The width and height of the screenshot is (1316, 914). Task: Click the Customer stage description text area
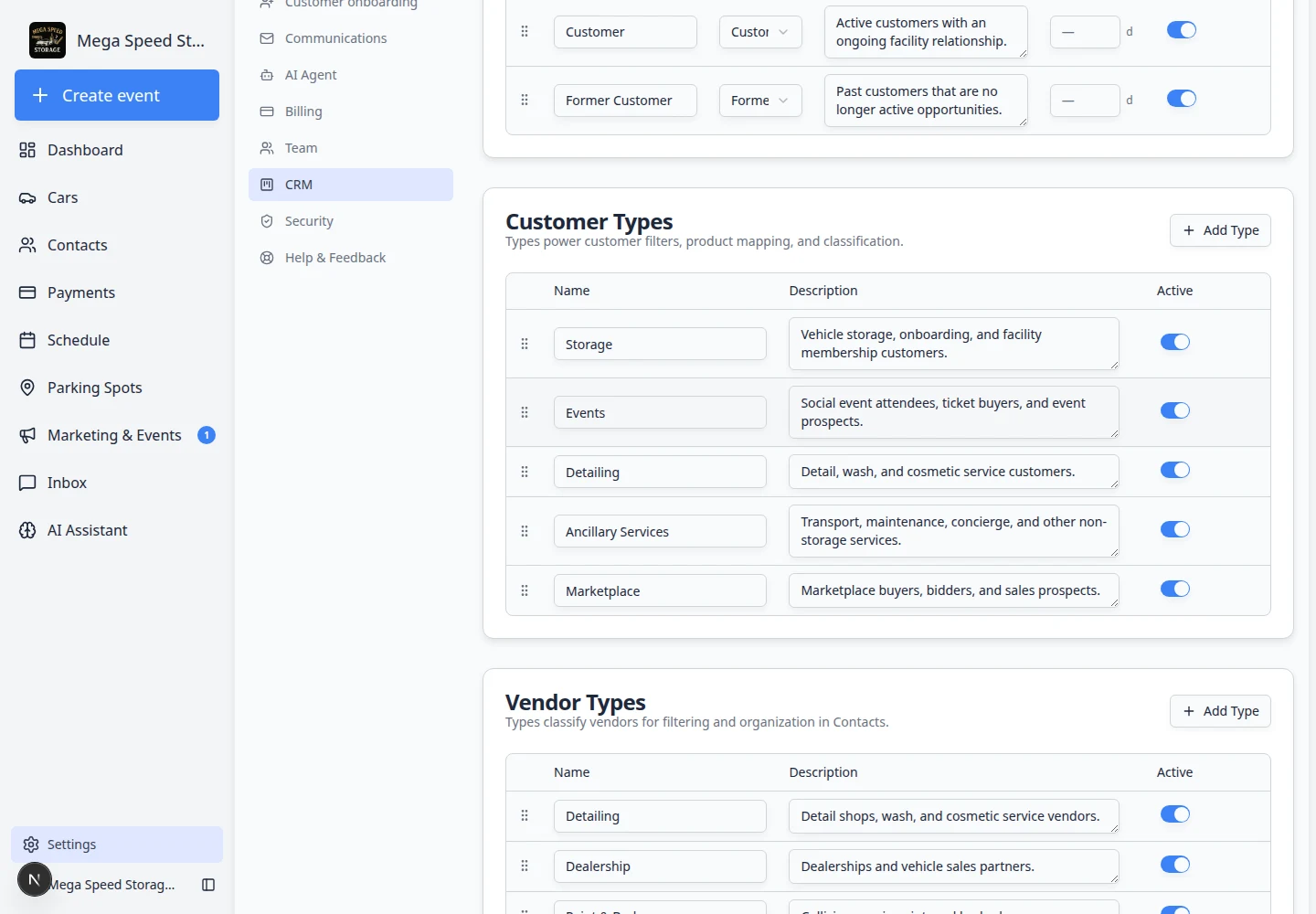click(926, 32)
